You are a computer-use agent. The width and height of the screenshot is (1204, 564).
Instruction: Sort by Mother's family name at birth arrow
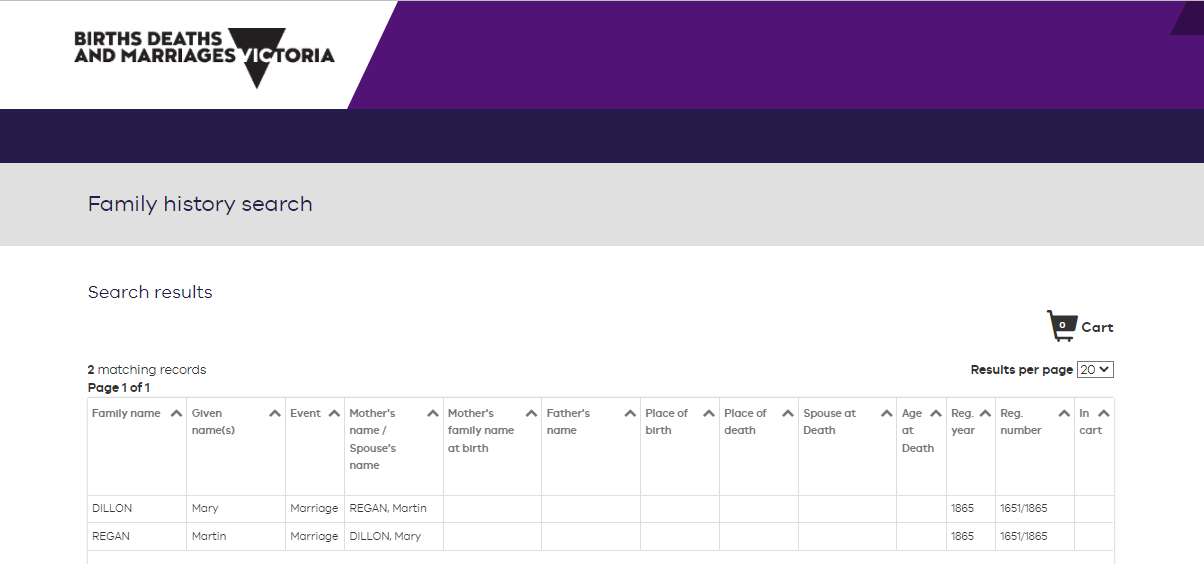pyautogui.click(x=531, y=414)
